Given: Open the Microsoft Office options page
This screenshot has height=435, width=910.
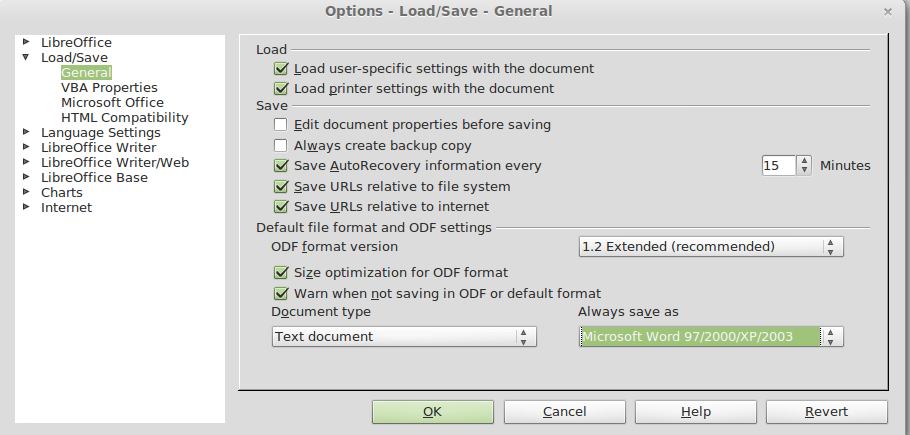Looking at the screenshot, I should coord(112,103).
